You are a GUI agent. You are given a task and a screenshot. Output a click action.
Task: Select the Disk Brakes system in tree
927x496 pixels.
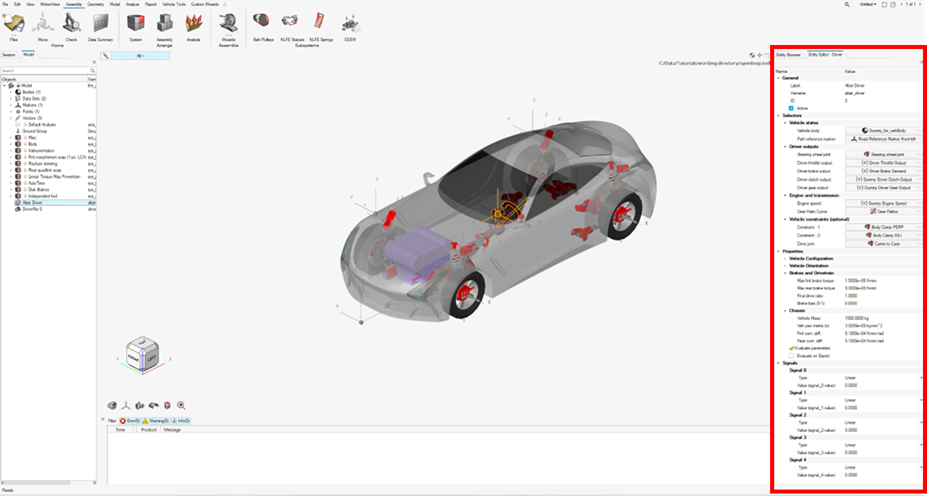39,189
